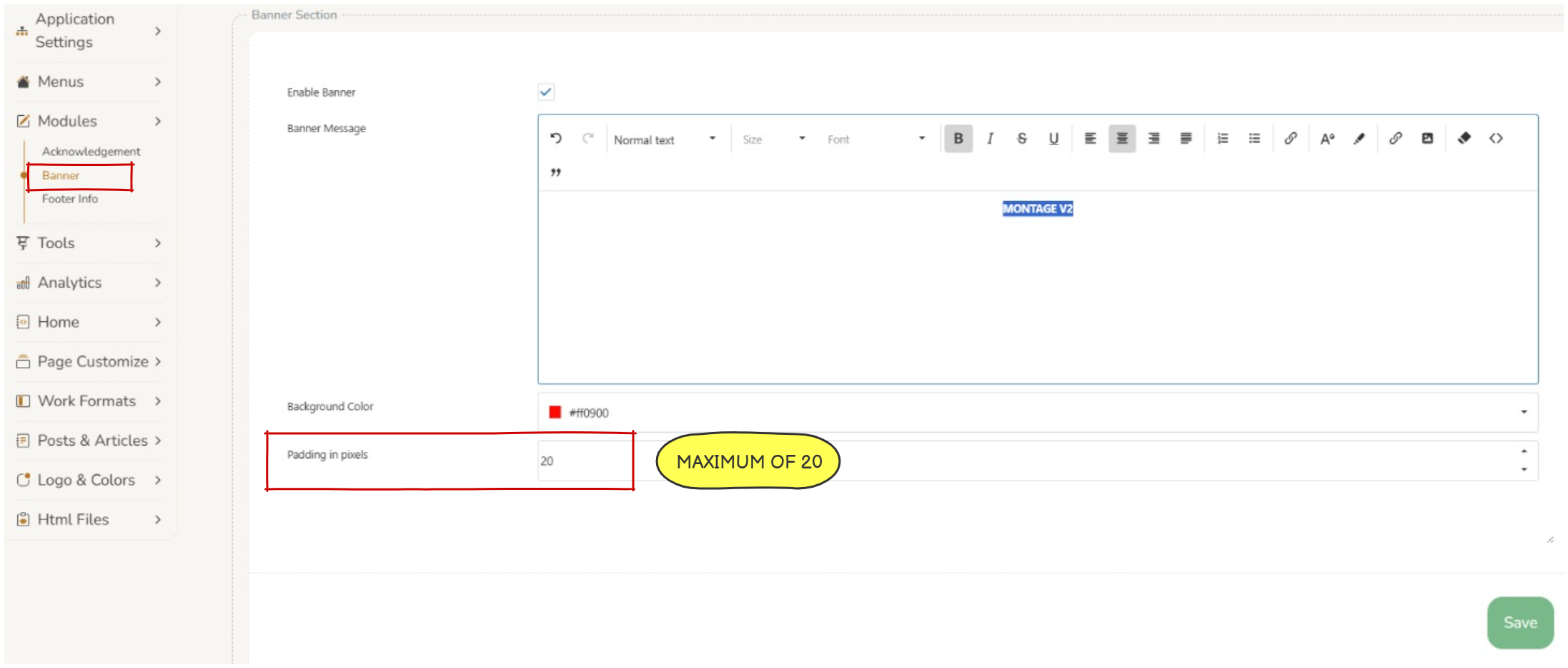Uncheck the Enable Banner checkbox
The image size is (1568, 668).
click(x=546, y=92)
